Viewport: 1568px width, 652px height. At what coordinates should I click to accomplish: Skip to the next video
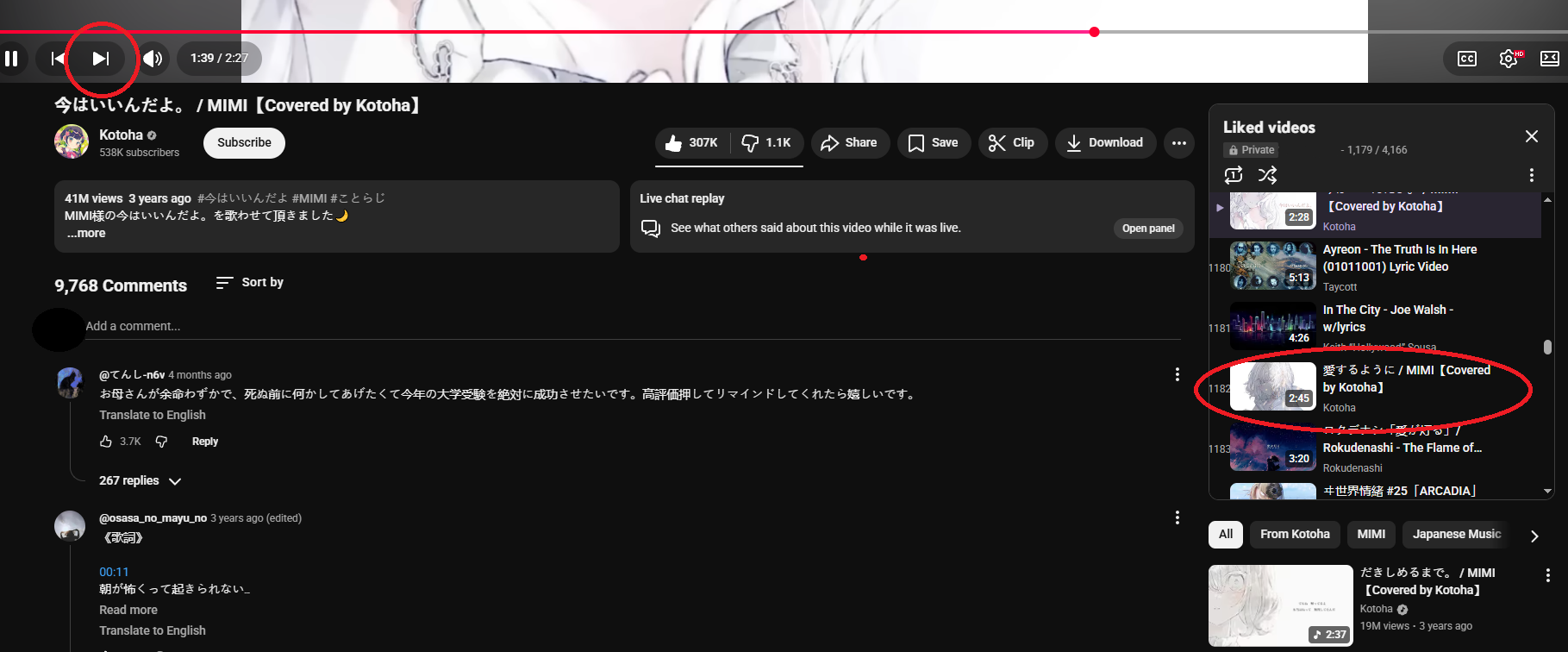[101, 59]
